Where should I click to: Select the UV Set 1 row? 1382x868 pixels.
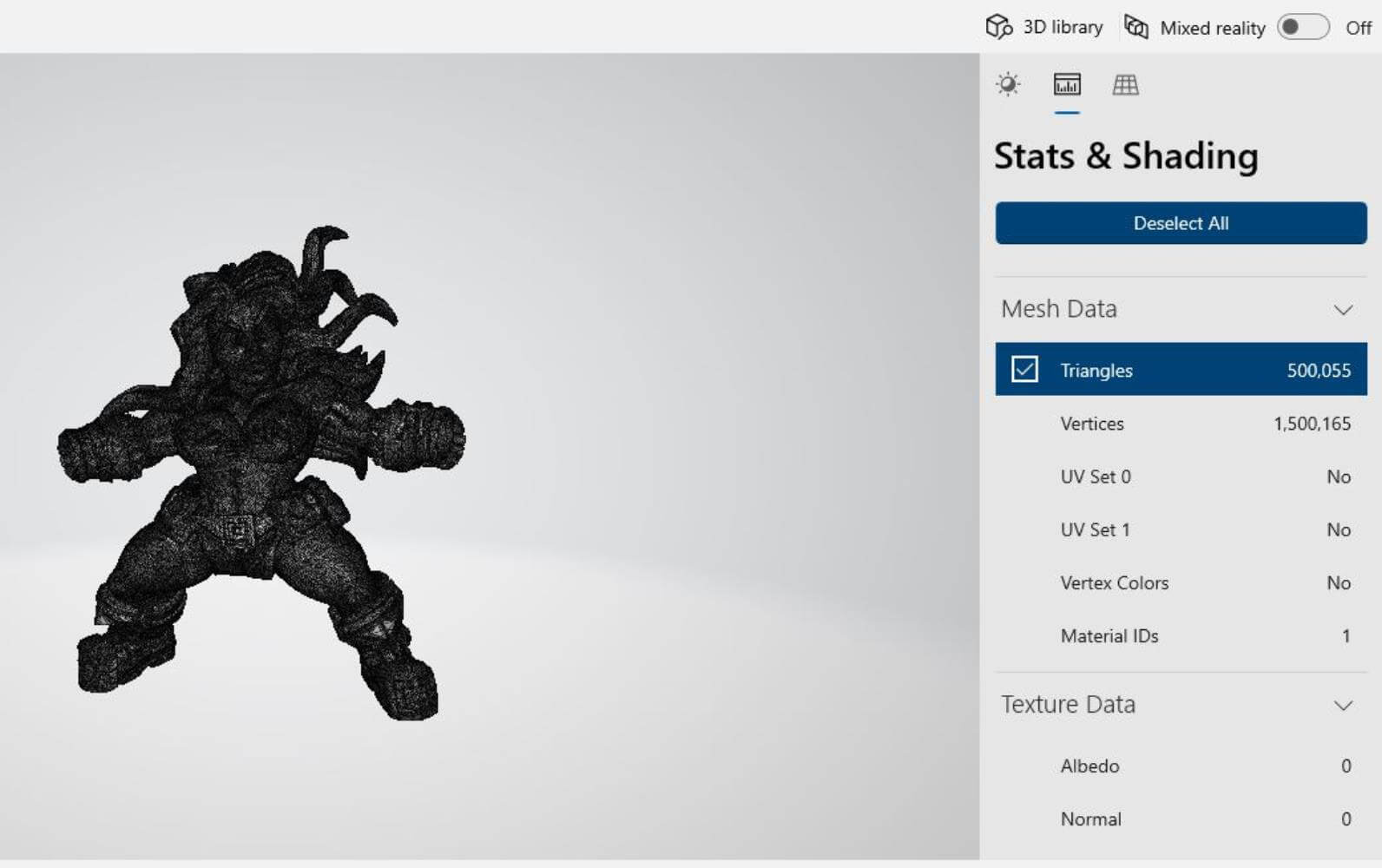point(1181,529)
